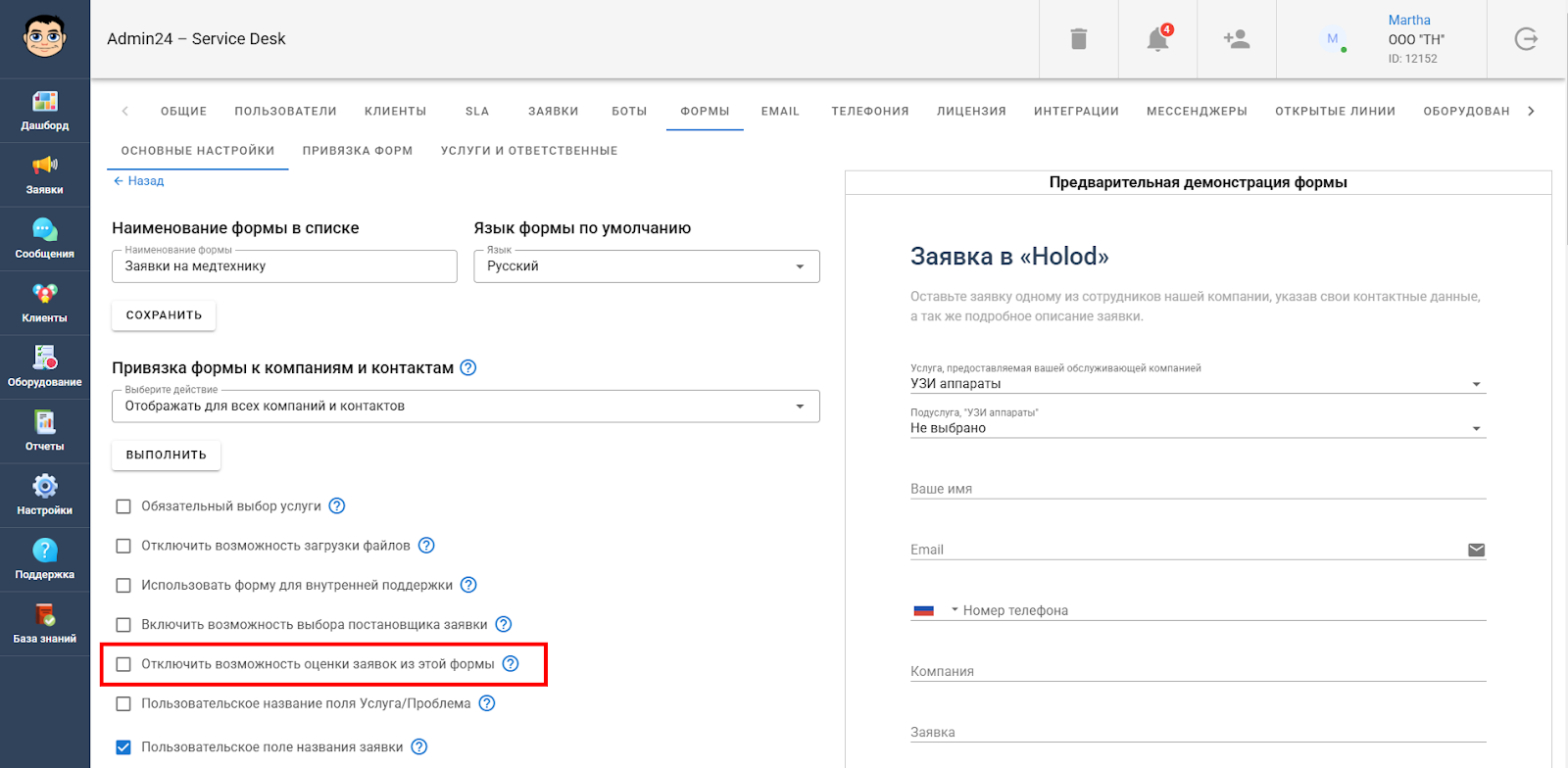Expand the Язык формы dropdown
The height and width of the screenshot is (768, 1568).
(x=646, y=266)
